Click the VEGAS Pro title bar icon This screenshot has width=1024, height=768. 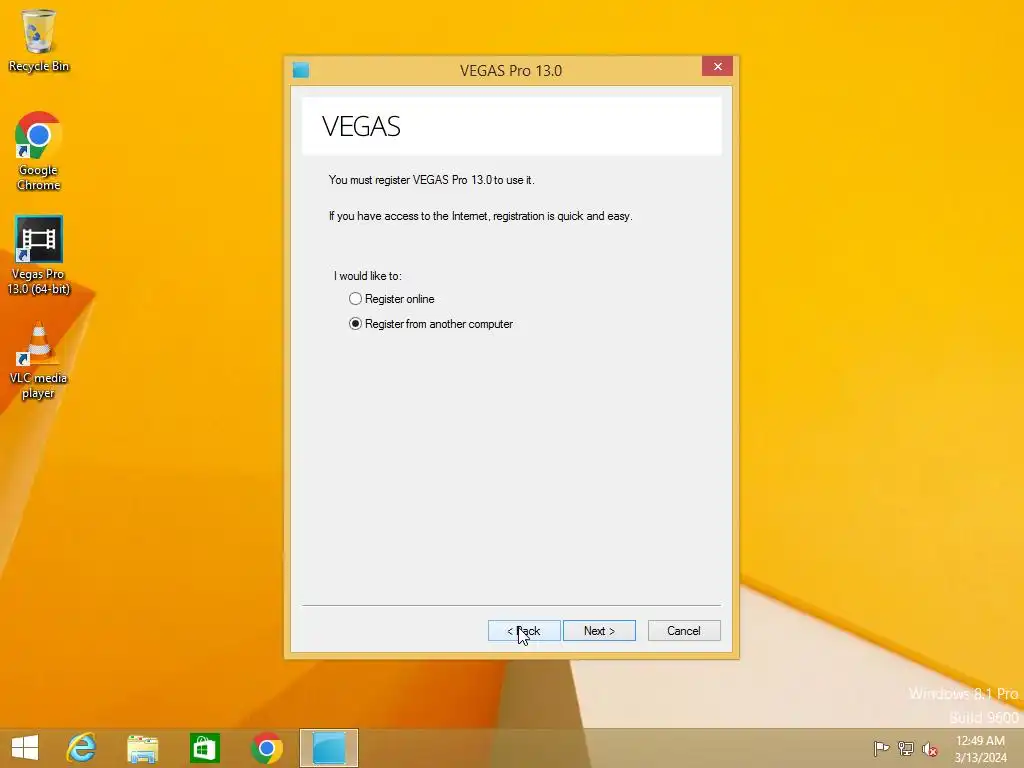coord(301,70)
